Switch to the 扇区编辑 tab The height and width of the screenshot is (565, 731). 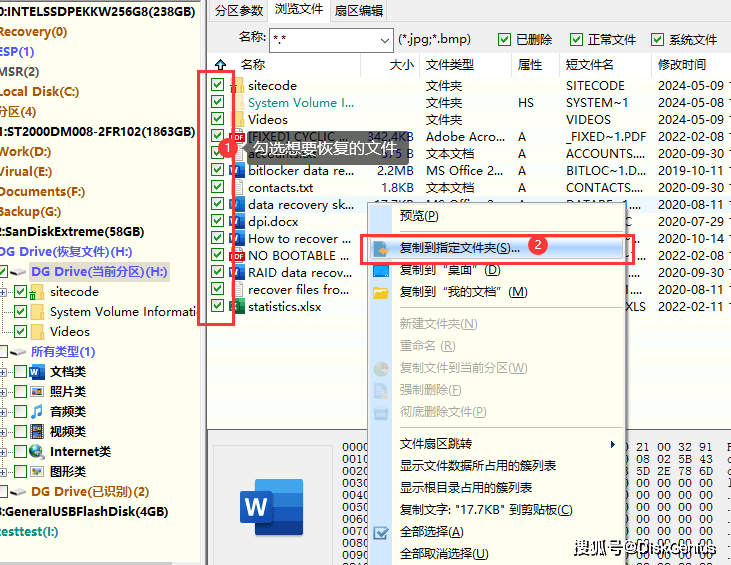pos(358,10)
